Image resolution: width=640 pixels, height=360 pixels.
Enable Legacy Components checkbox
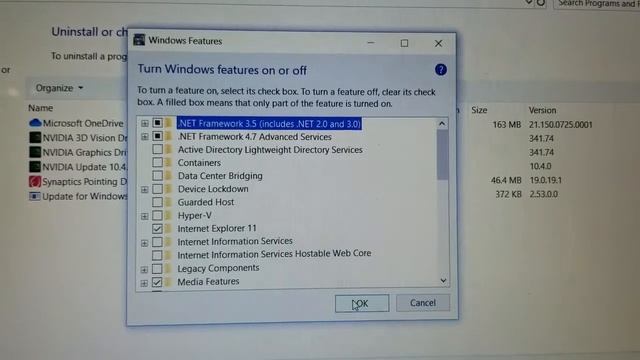click(157, 269)
